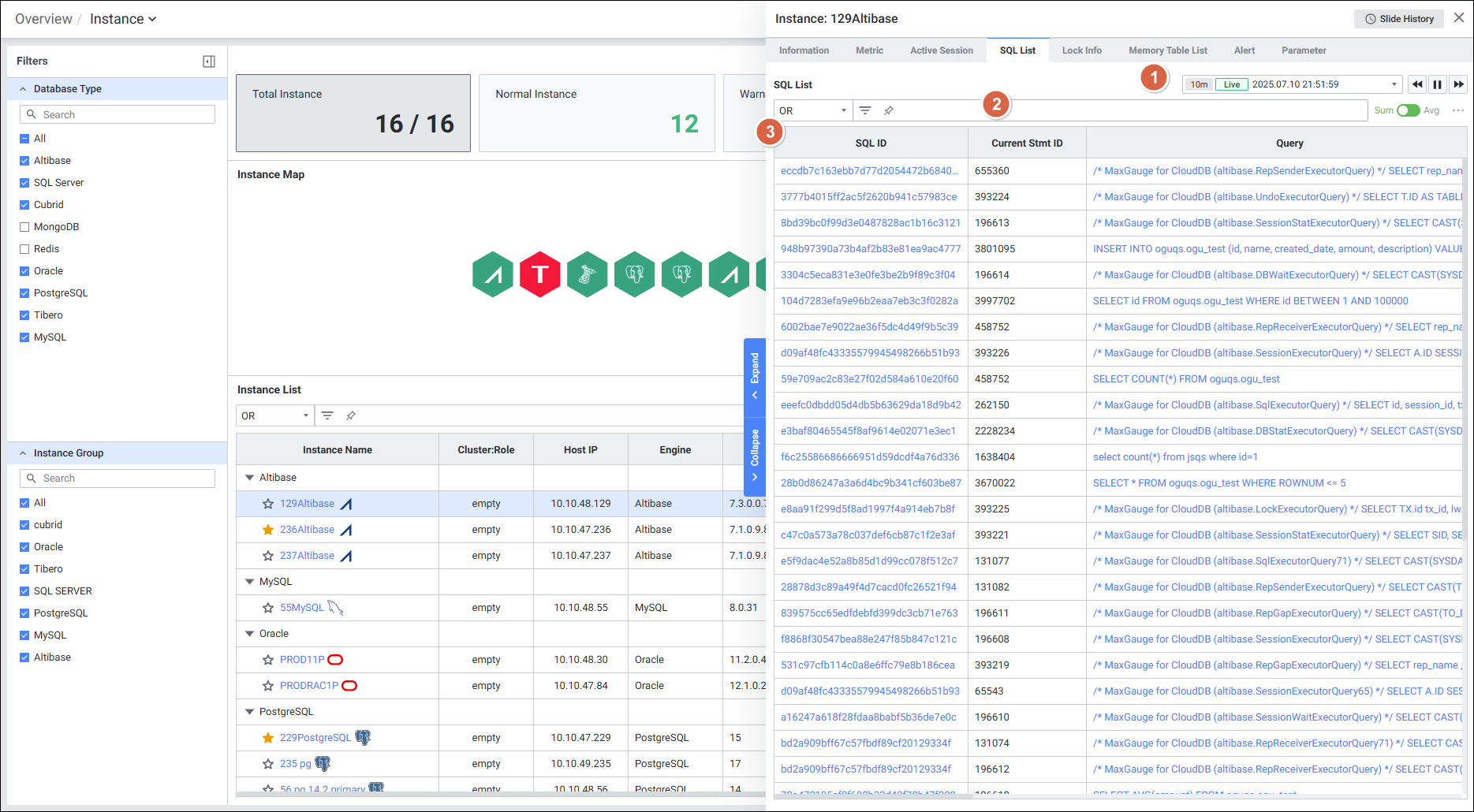Uncheck the PostgreSQL database type filter
1474x812 pixels.
(24, 293)
